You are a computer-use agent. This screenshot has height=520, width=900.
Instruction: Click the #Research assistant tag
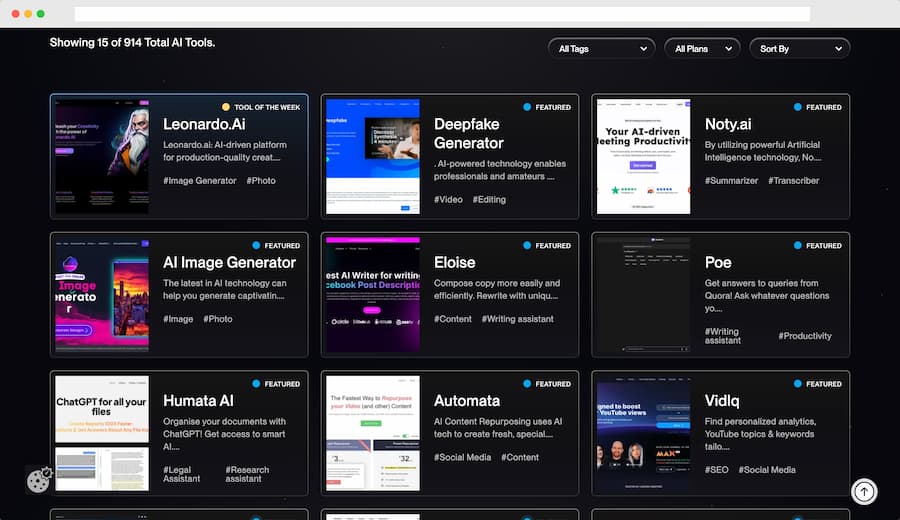pos(247,474)
